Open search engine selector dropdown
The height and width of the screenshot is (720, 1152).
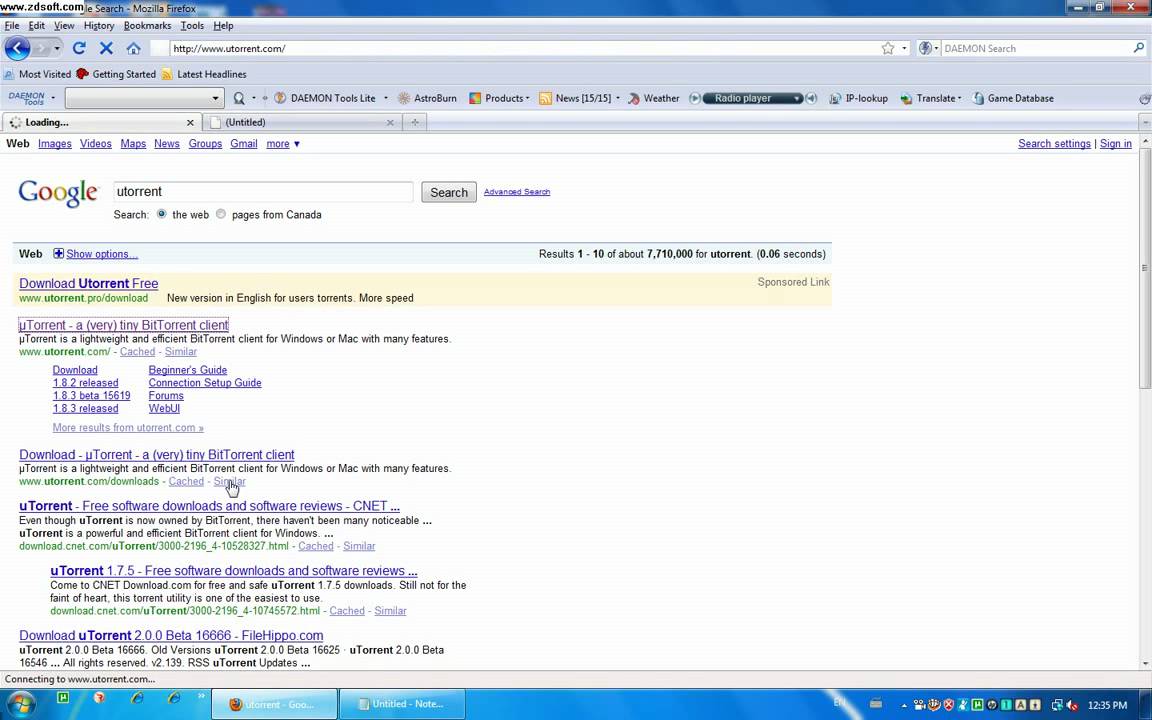point(929,48)
